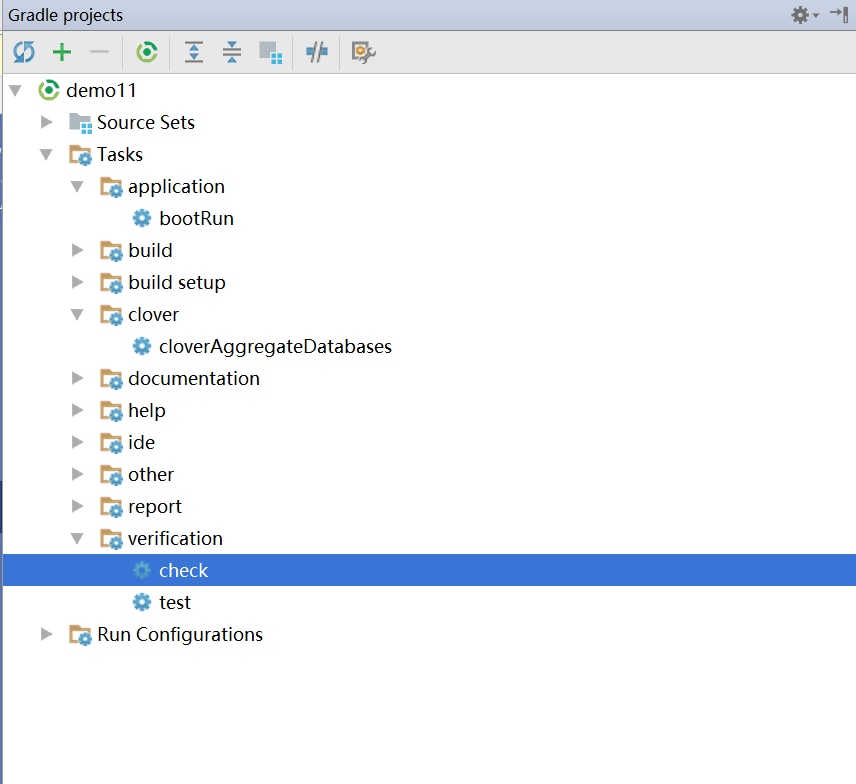
Task: Refresh all Gradle projects
Action: coord(23,52)
